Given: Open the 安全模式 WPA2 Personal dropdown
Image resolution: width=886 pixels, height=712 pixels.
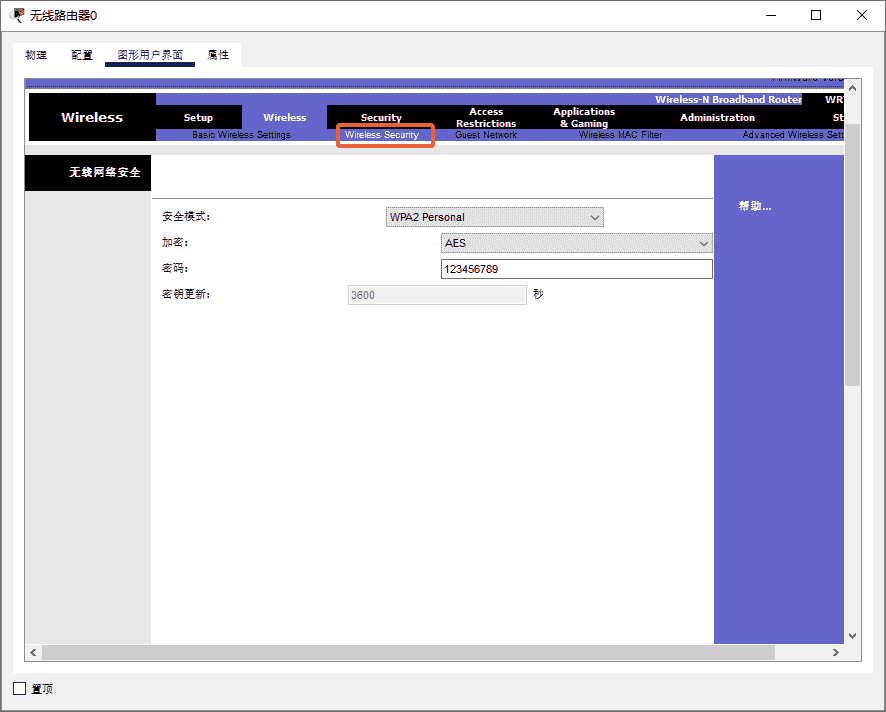Looking at the screenshot, I should pos(495,217).
